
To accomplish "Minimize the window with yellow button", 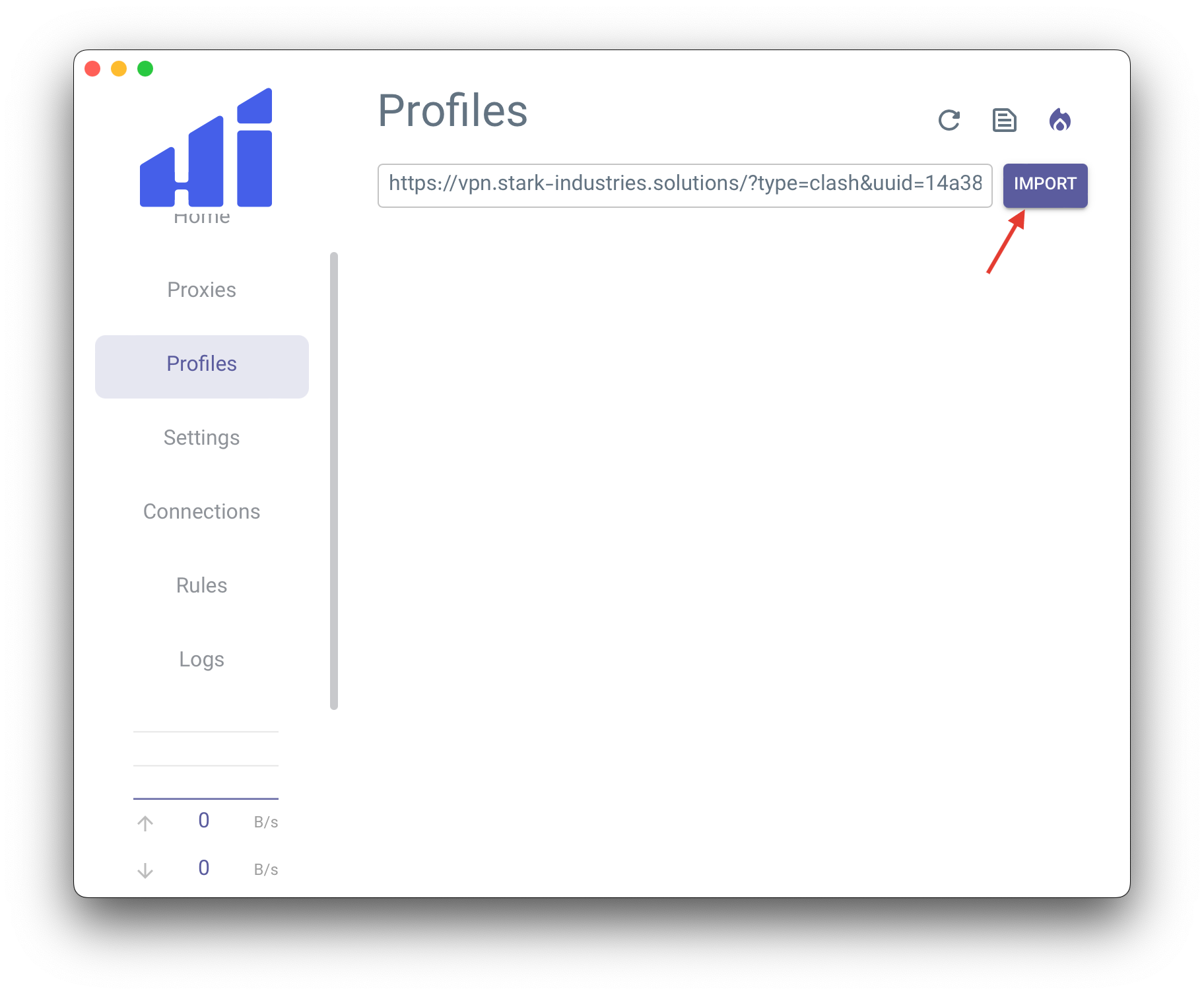I will tap(119, 69).
